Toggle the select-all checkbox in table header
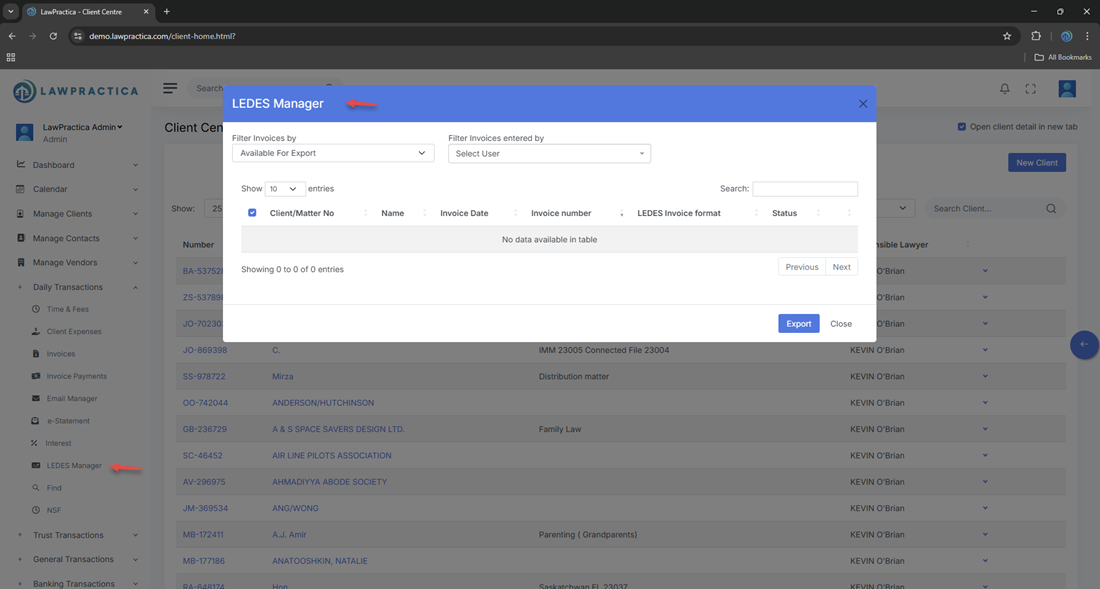Viewport: 1100px width, 589px height. 252,213
